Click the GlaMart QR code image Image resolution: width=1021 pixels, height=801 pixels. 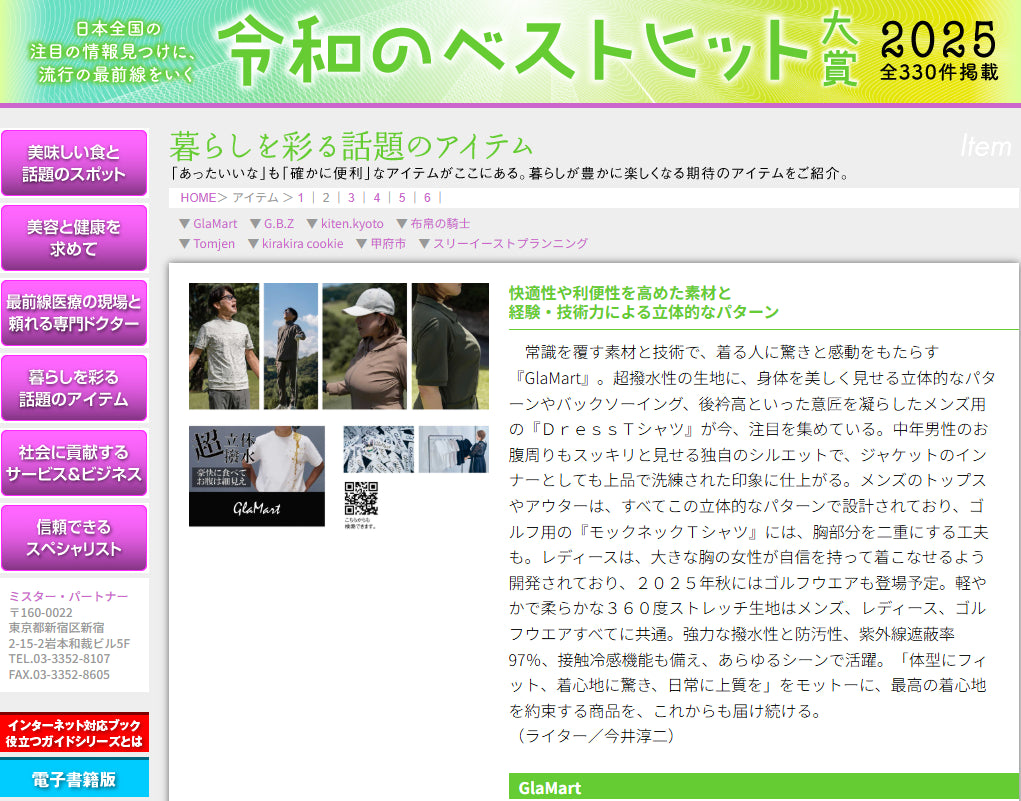pyautogui.click(x=361, y=497)
